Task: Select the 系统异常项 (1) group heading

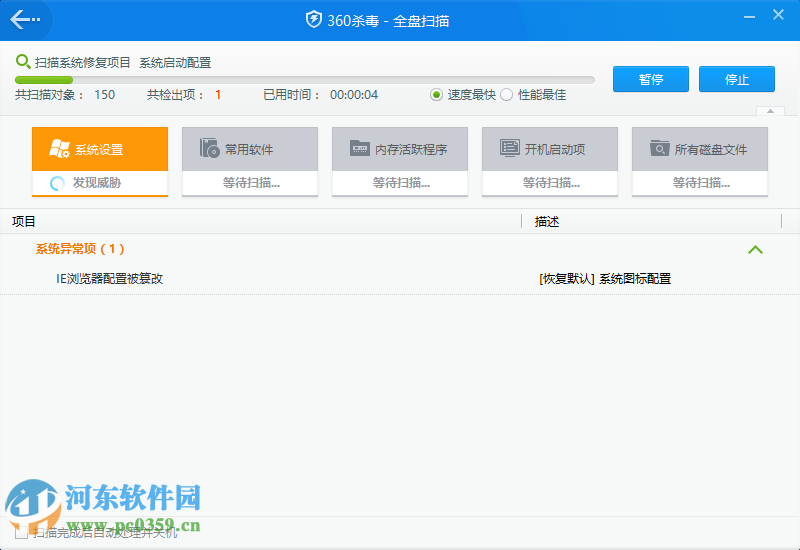Action: pyautogui.click(x=80, y=248)
